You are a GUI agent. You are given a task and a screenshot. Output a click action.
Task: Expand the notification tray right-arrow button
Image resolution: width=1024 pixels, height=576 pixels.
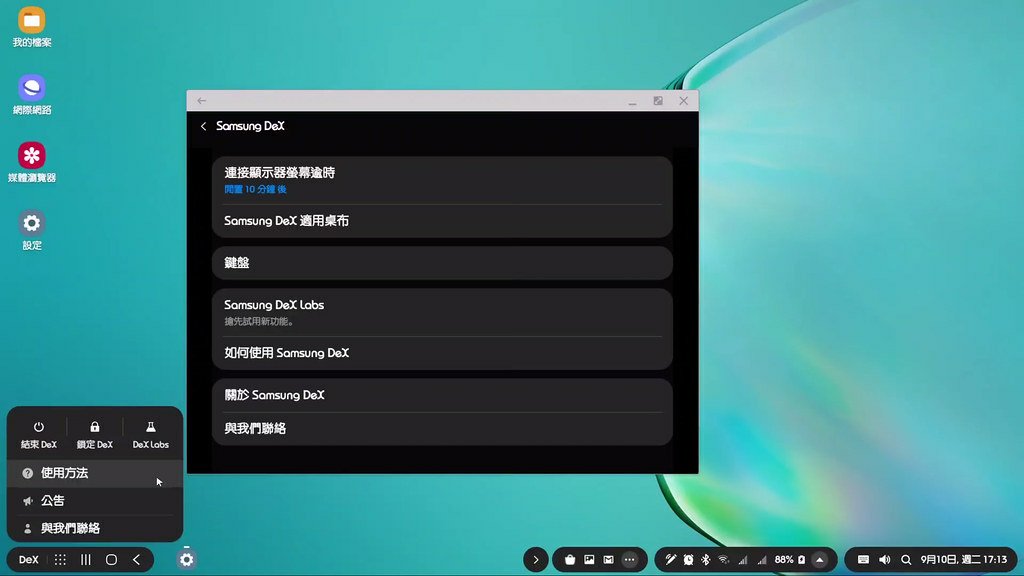[x=536, y=560]
